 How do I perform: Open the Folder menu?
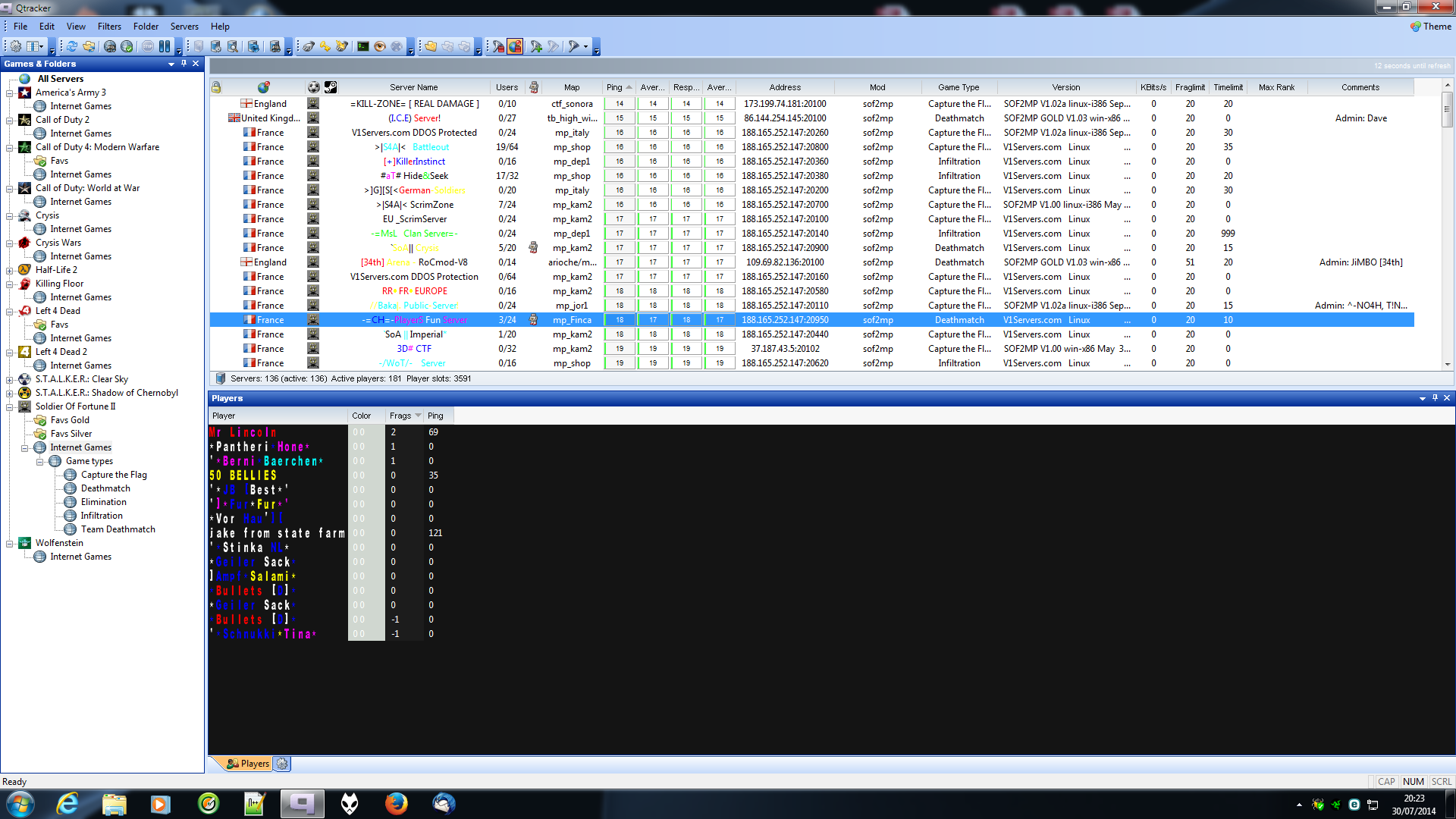point(146,27)
